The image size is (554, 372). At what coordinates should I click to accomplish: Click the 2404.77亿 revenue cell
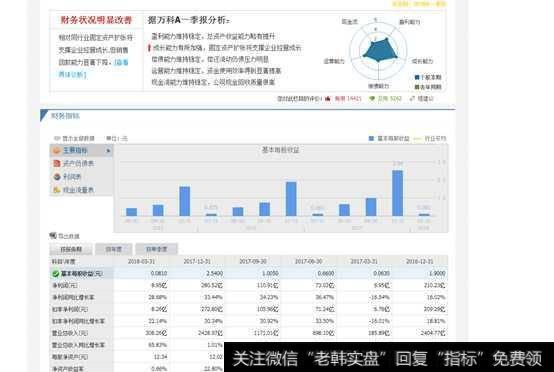tap(433, 333)
